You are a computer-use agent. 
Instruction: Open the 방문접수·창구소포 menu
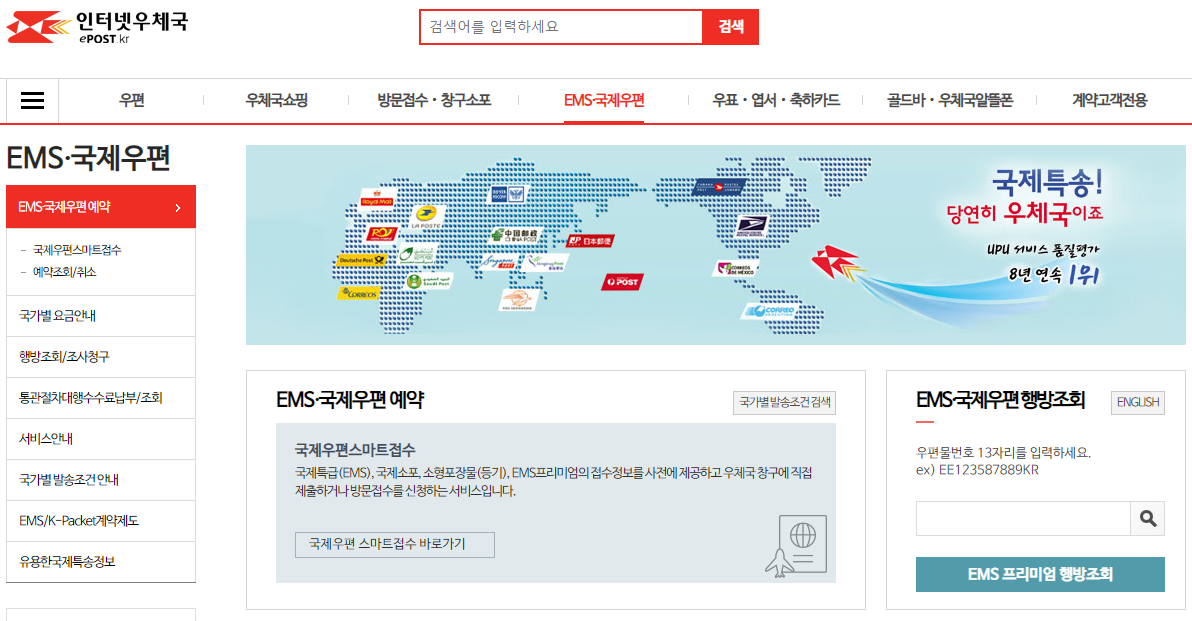(434, 100)
